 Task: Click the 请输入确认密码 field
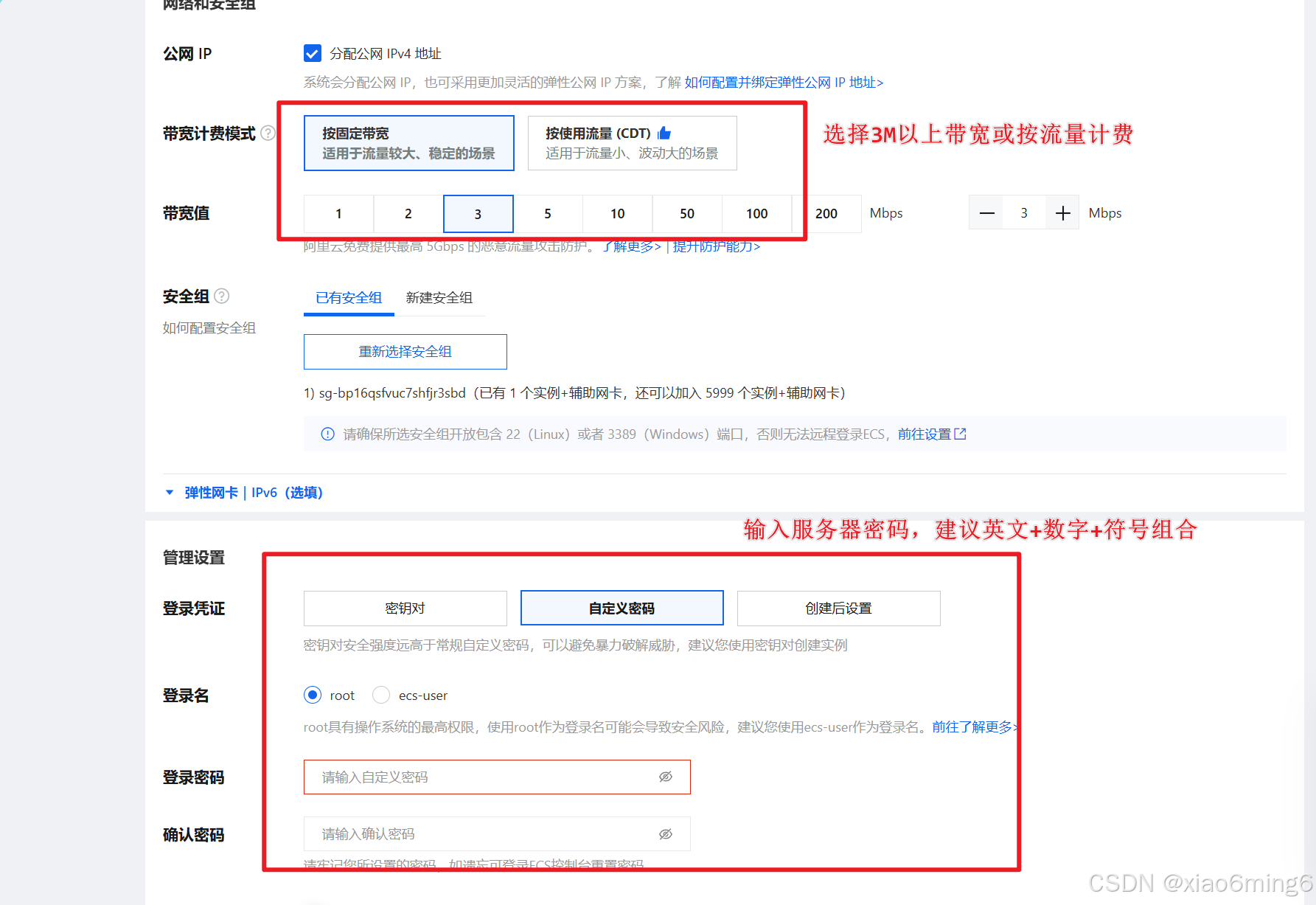point(497,834)
